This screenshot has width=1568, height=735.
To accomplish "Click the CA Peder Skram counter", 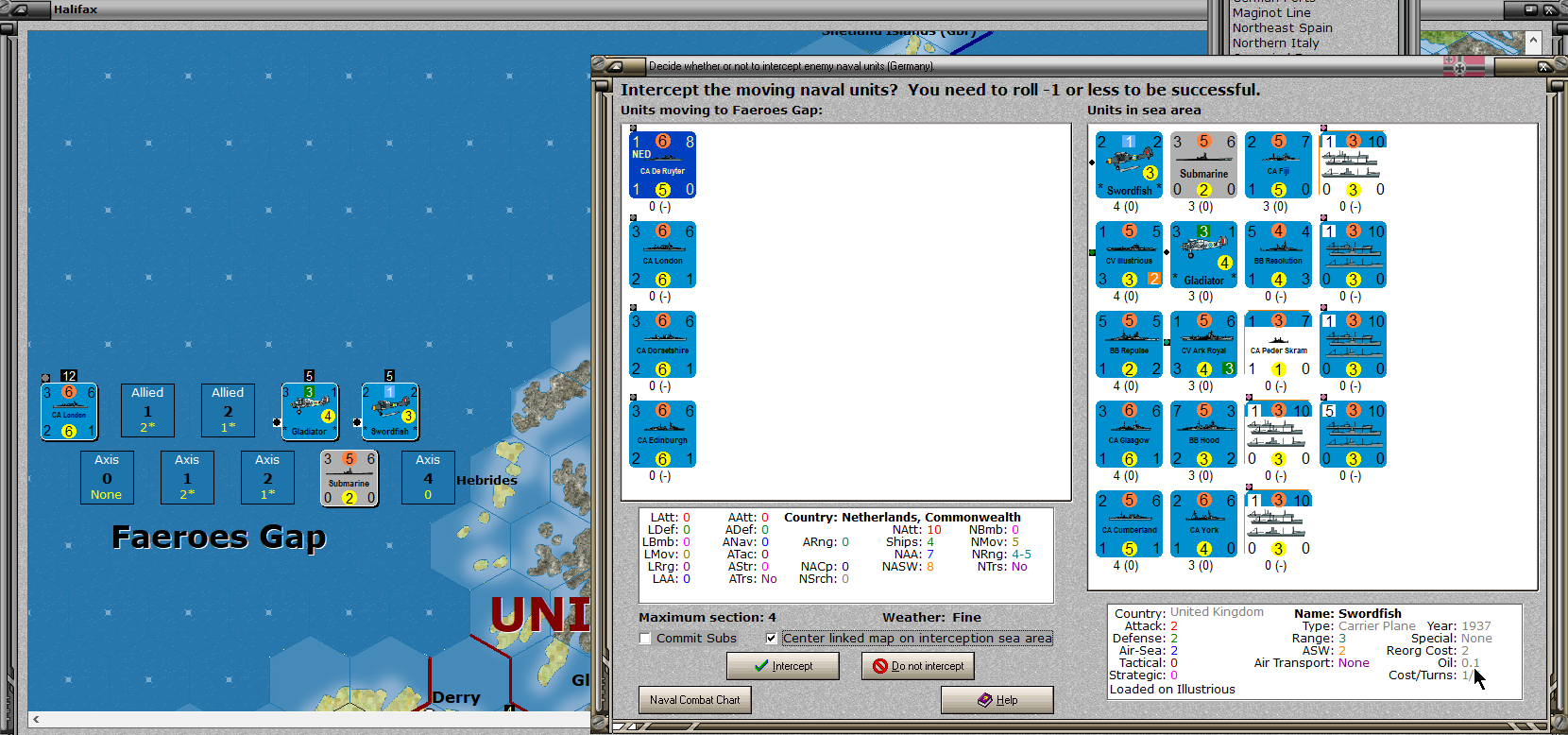I will pyautogui.click(x=1278, y=345).
